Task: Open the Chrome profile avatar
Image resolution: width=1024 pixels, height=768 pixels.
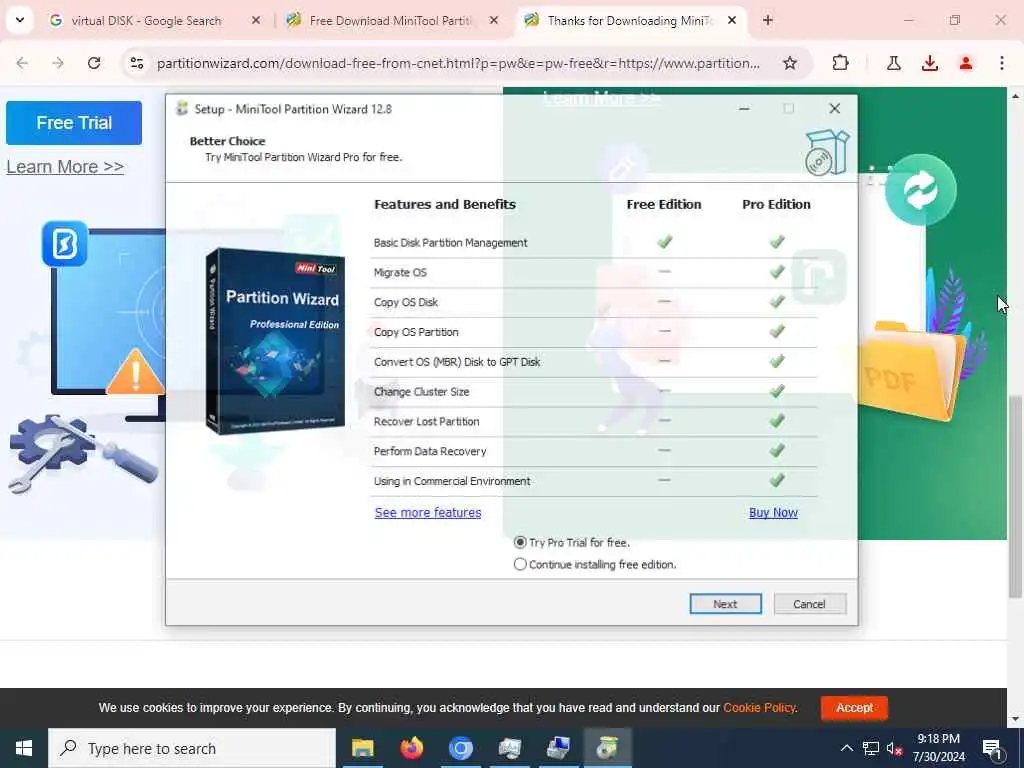Action: coord(966,63)
